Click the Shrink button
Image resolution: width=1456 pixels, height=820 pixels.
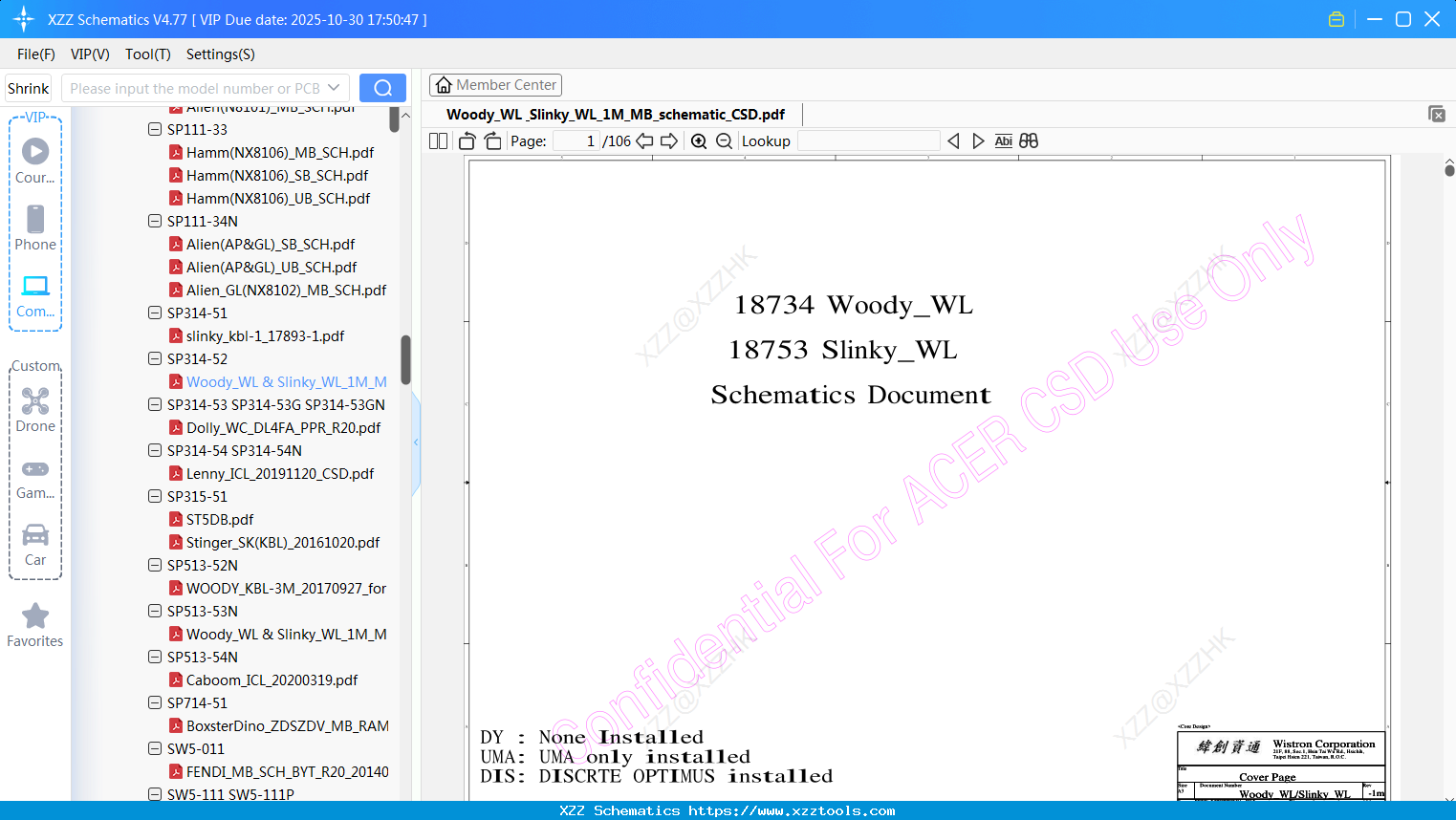click(29, 88)
